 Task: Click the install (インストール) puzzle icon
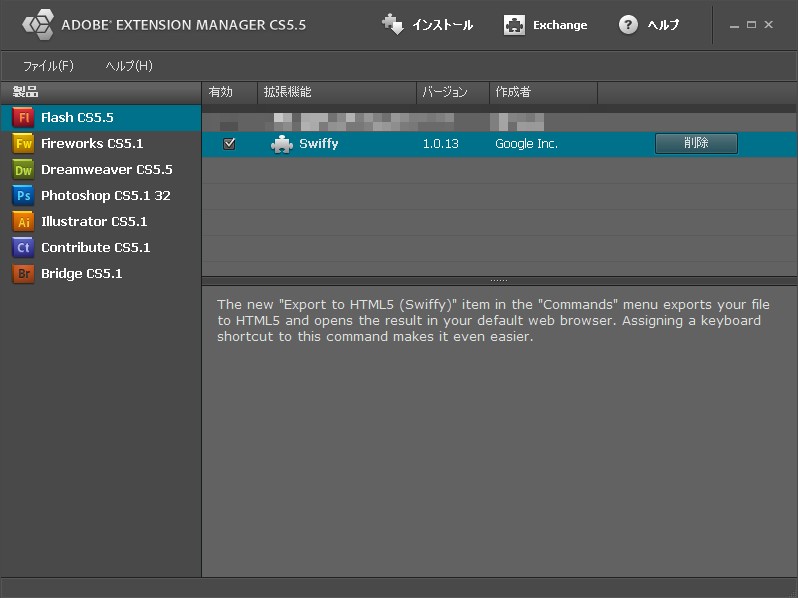393,25
